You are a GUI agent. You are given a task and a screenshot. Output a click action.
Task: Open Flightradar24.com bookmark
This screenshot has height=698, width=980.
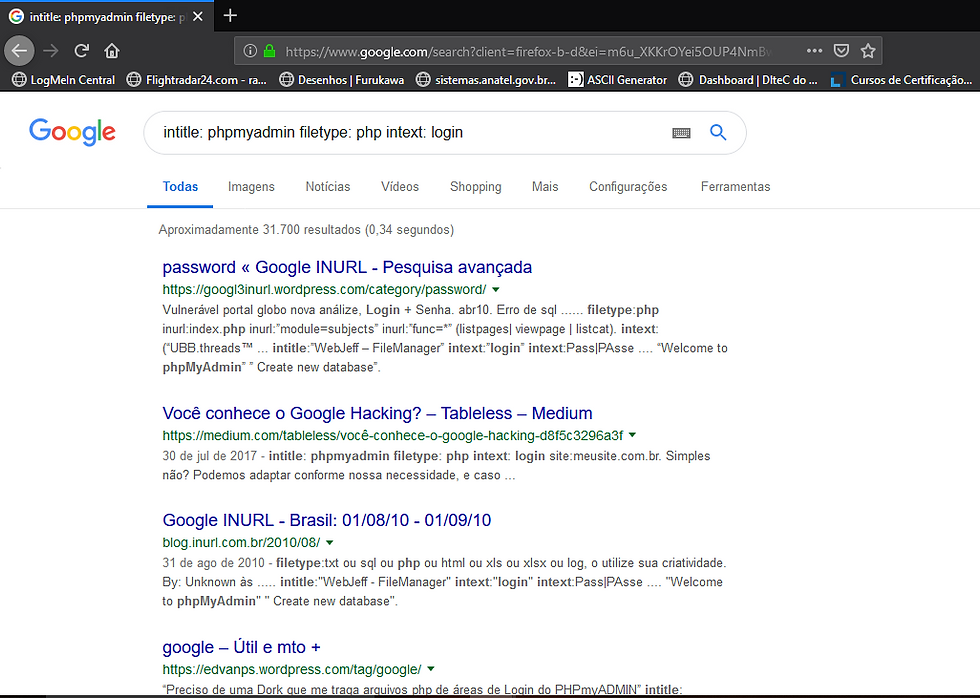coord(197,80)
